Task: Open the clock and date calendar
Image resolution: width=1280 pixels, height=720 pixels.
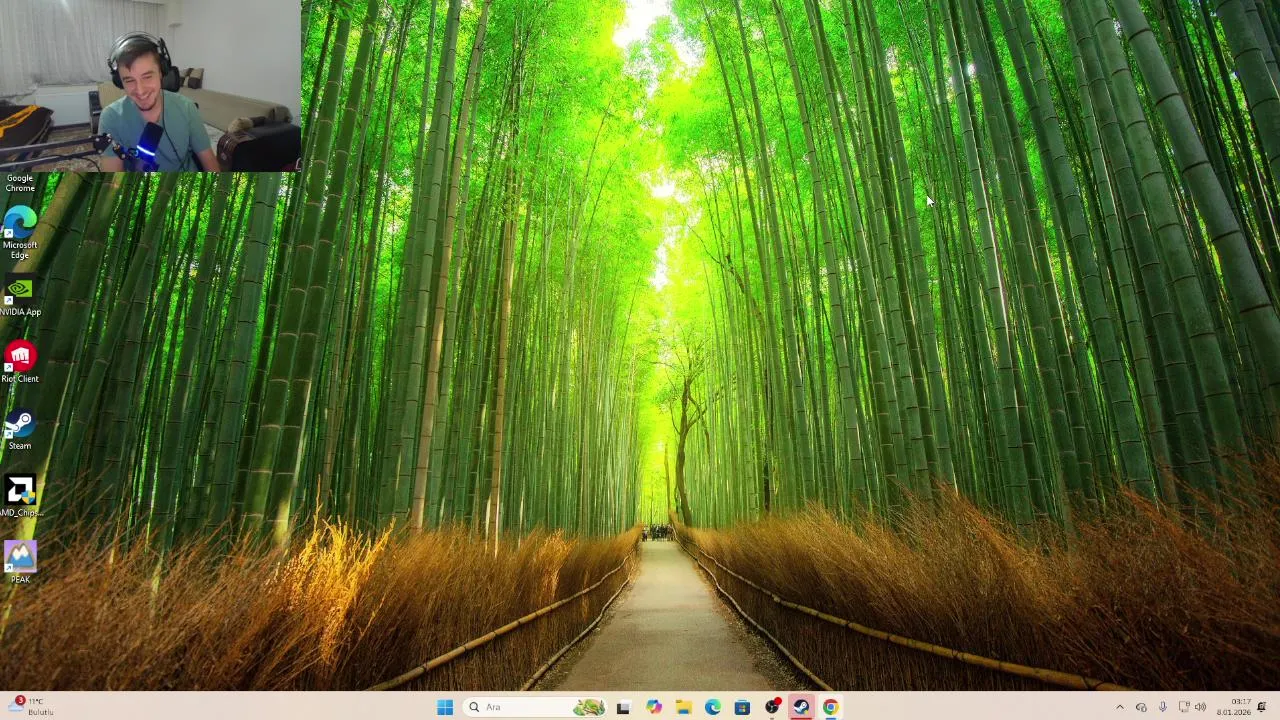Action: (x=1233, y=707)
